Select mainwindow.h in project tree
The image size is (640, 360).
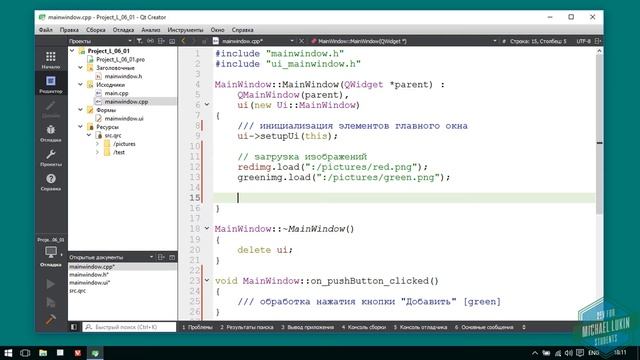tap(123, 76)
